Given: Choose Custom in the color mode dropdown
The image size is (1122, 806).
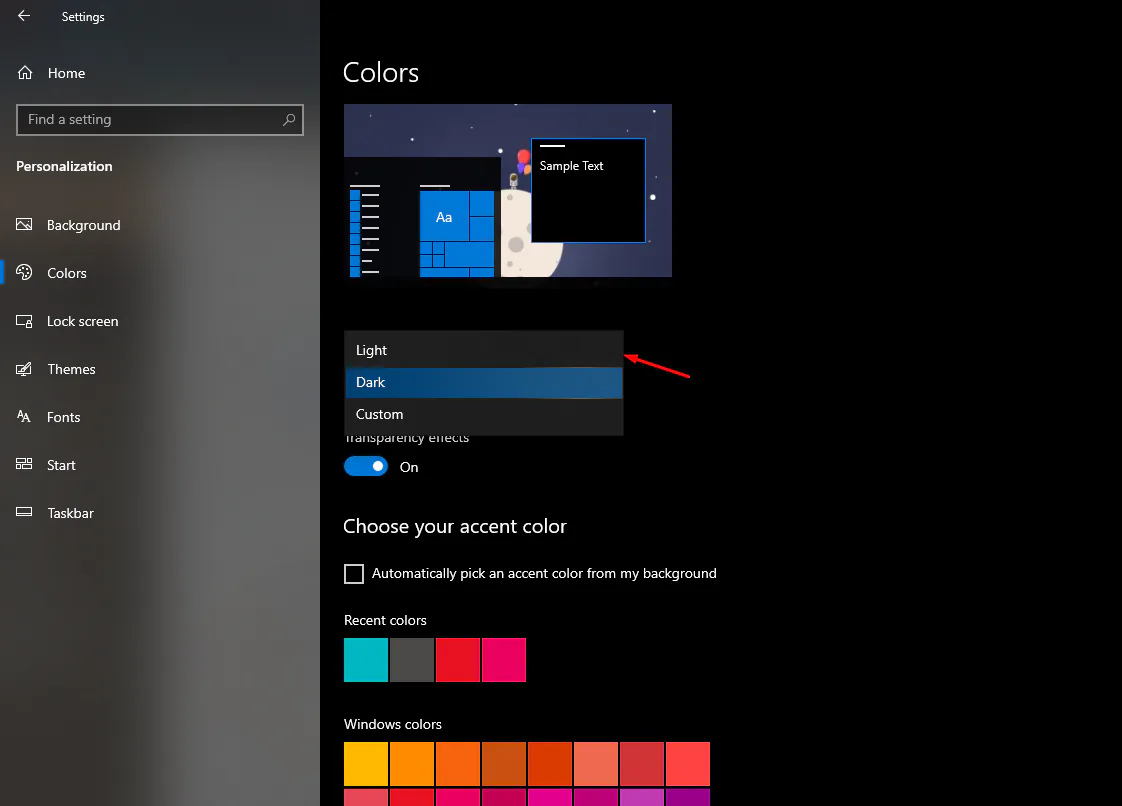Looking at the screenshot, I should pyautogui.click(x=484, y=414).
